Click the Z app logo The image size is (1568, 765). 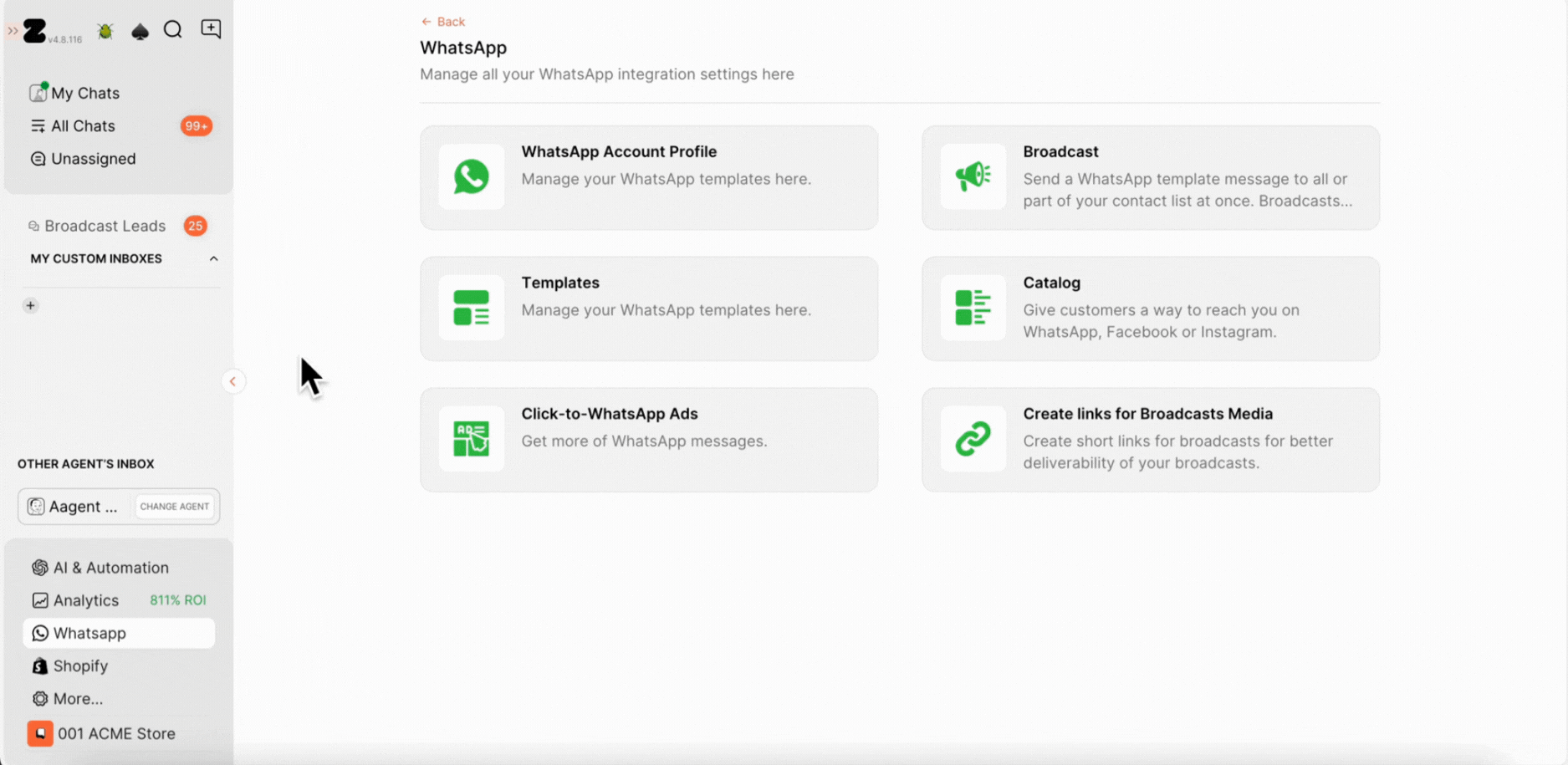35,31
